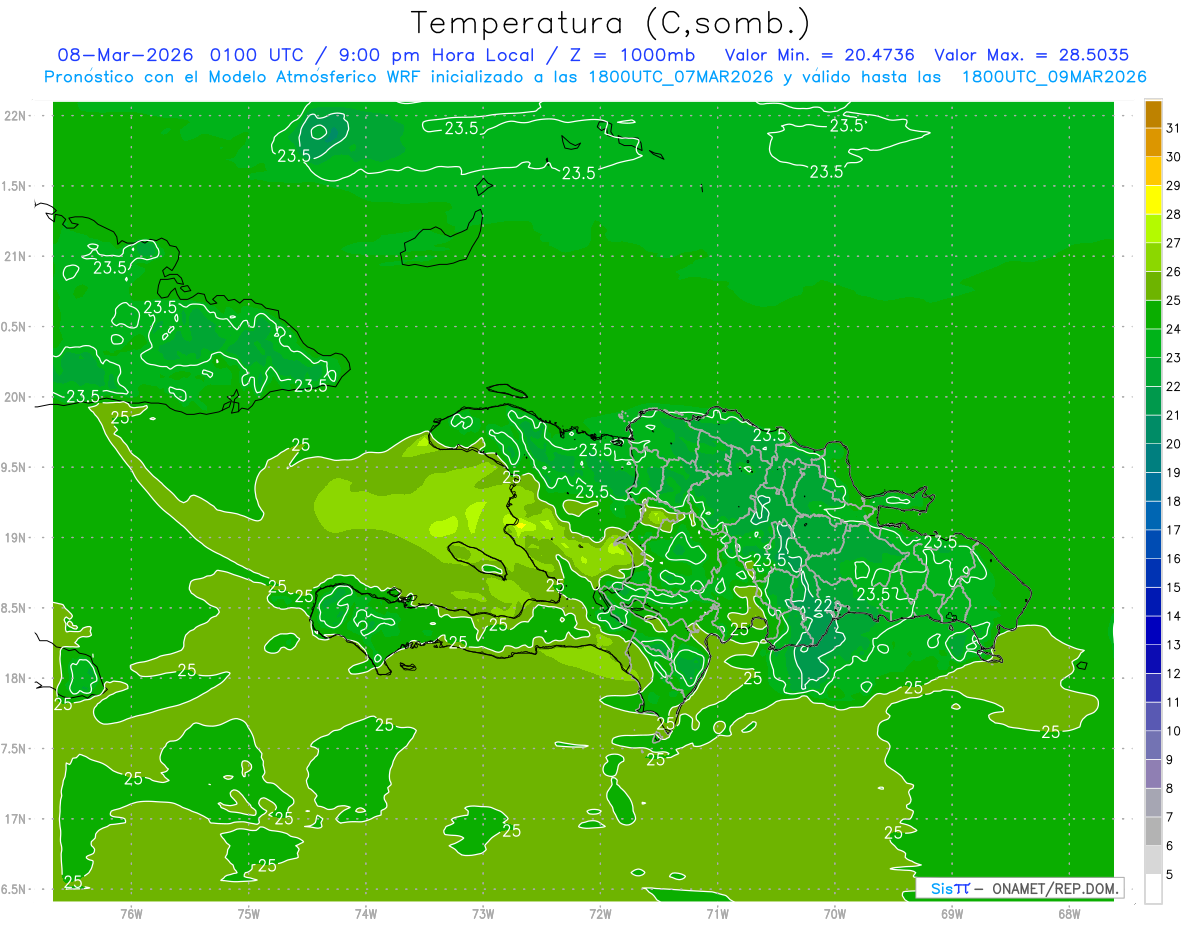This screenshot has height=927, width=1200.
Task: Click the 17N latitude axis label
Action: point(16,819)
